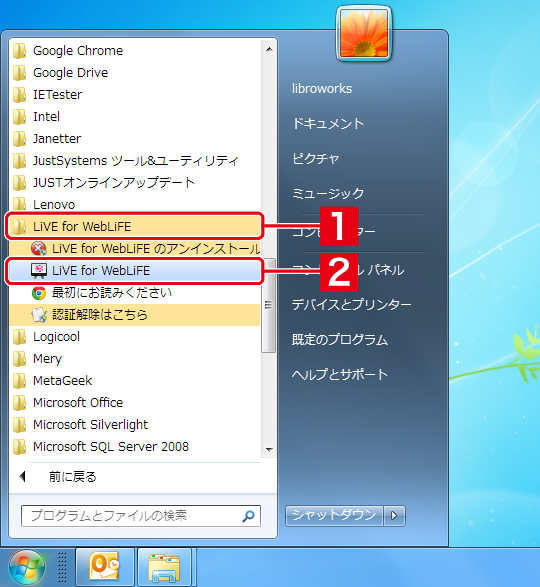Open JustSystems ツール&ユーティリティ folder
The image size is (540, 587).
coord(135,161)
